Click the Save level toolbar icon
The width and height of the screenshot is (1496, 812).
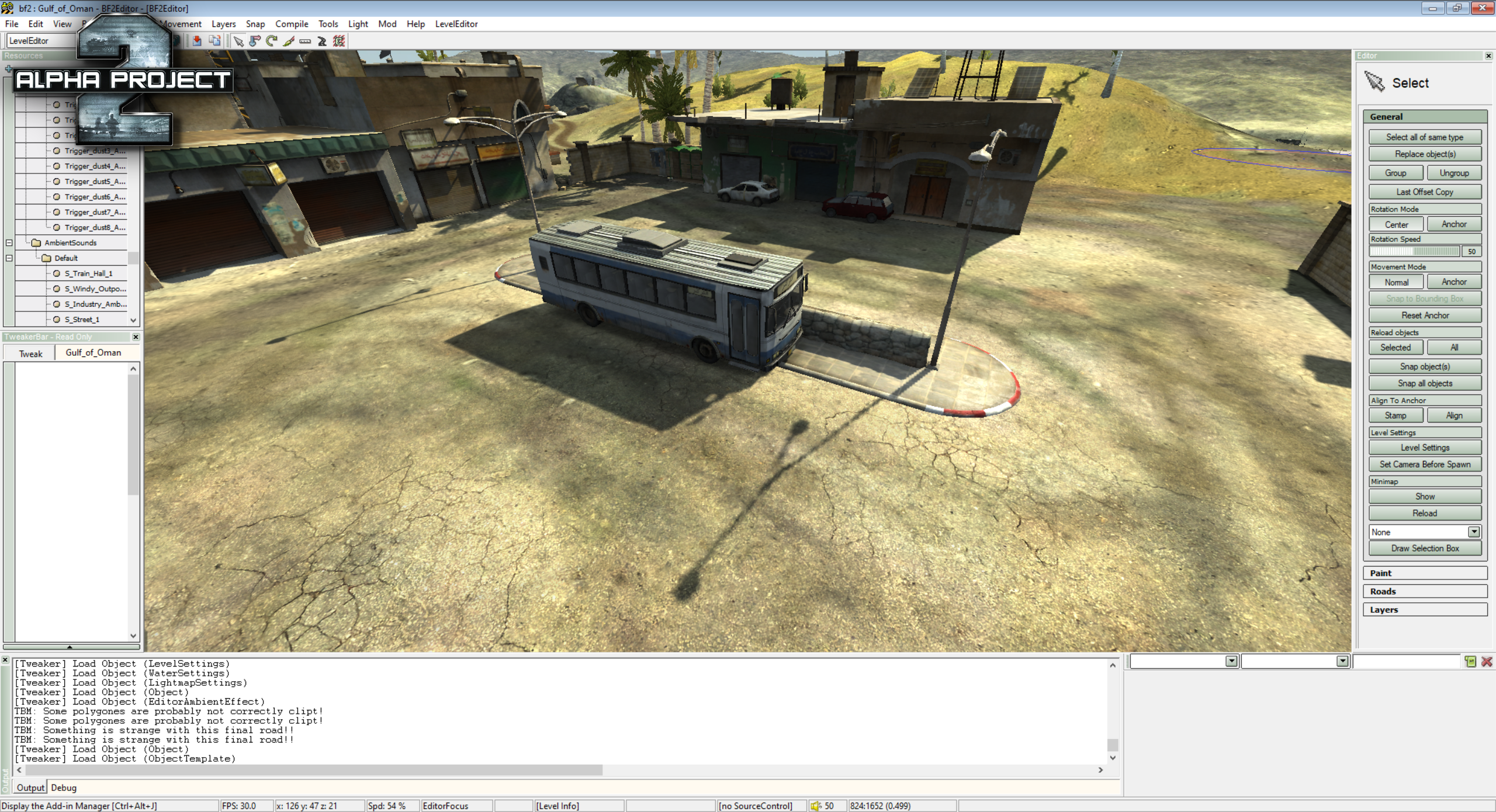point(197,41)
